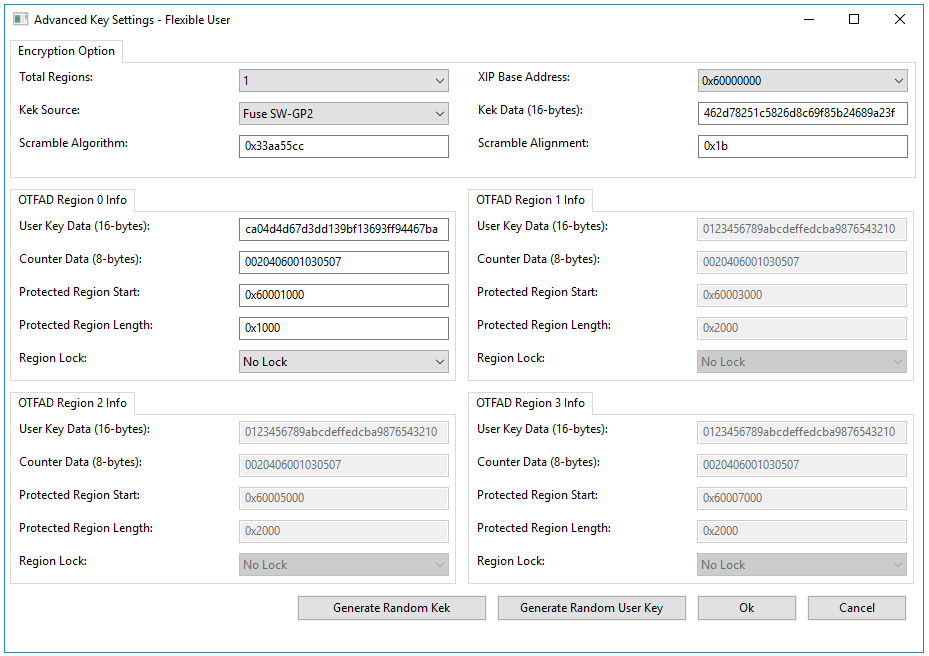
Task: Edit the Region 0 User Key Data field
Action: tap(343, 228)
